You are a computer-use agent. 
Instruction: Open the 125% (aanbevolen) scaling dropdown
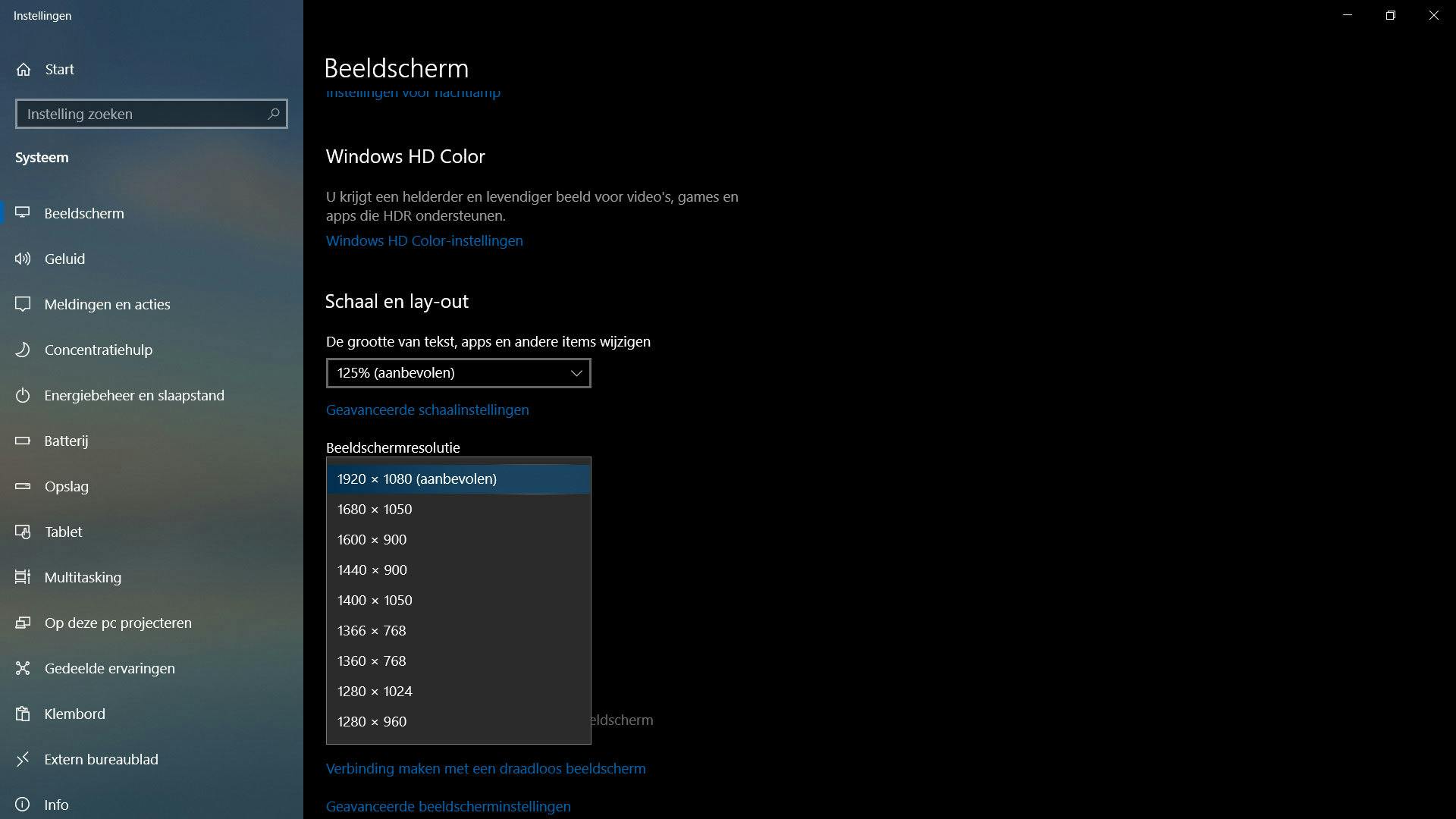458,373
